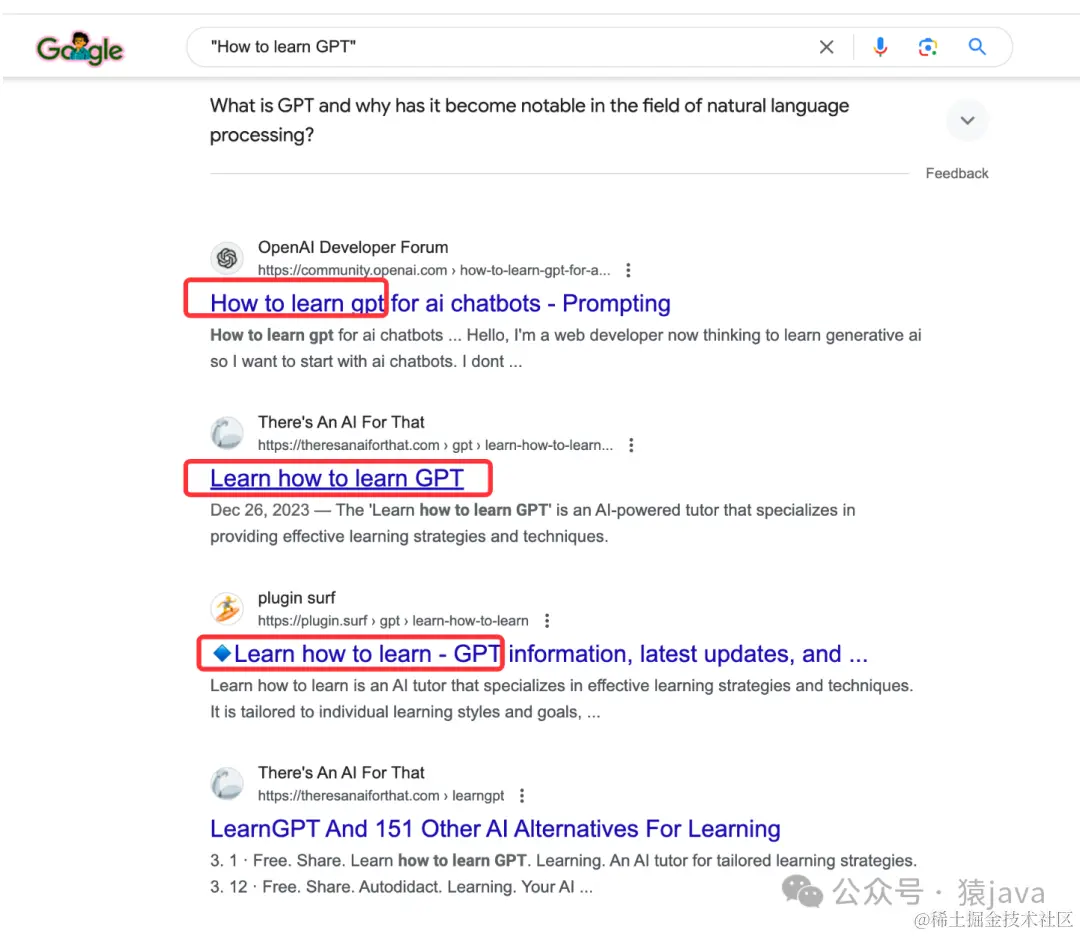Viewport: 1080px width, 936px height.
Task: Click the 'plugin surf' site name
Action: pos(296,598)
